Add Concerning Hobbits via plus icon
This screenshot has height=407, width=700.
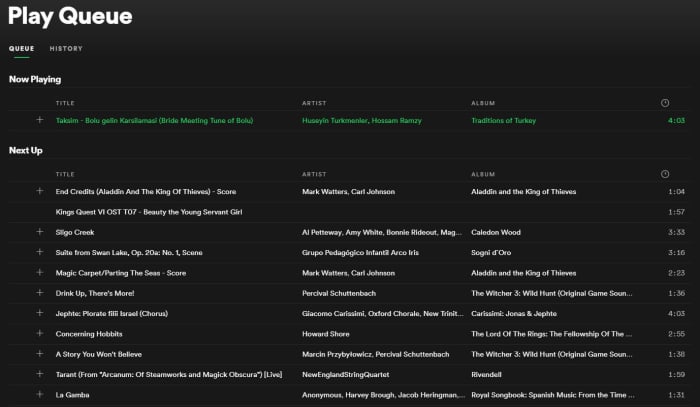pos(40,334)
